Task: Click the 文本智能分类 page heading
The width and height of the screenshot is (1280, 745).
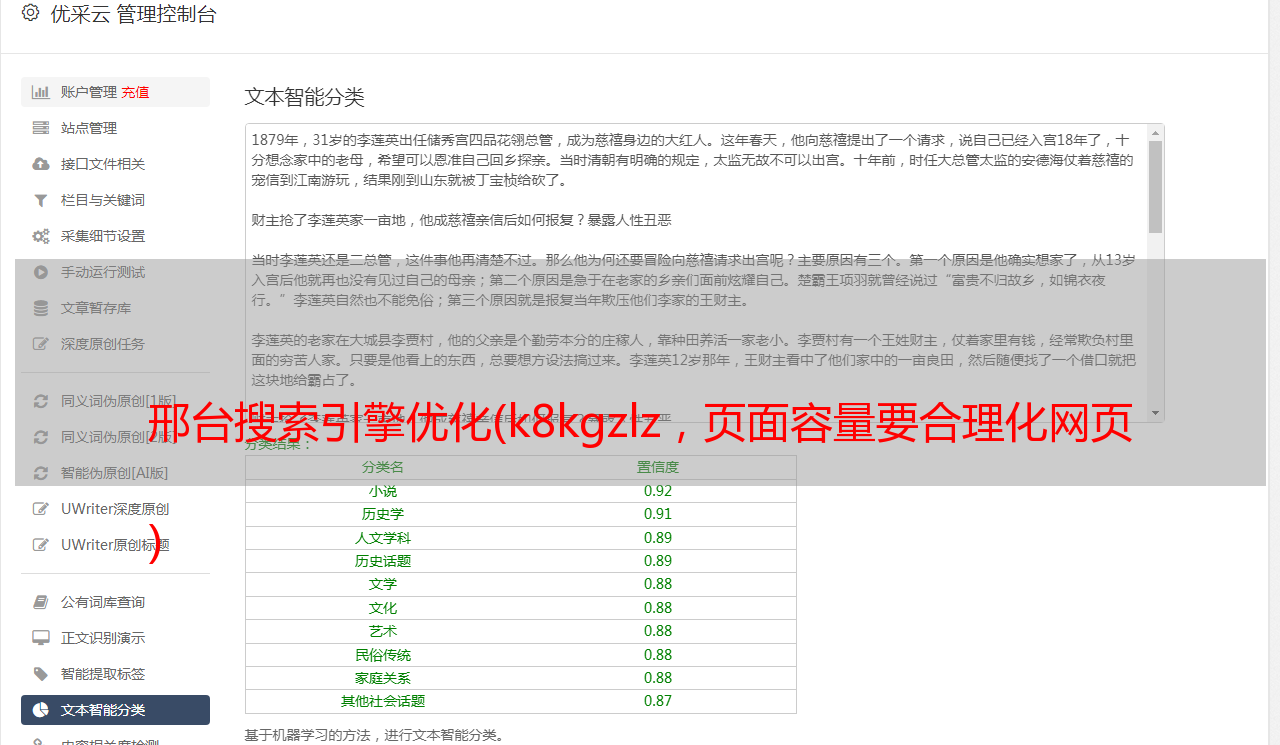Action: (x=305, y=97)
